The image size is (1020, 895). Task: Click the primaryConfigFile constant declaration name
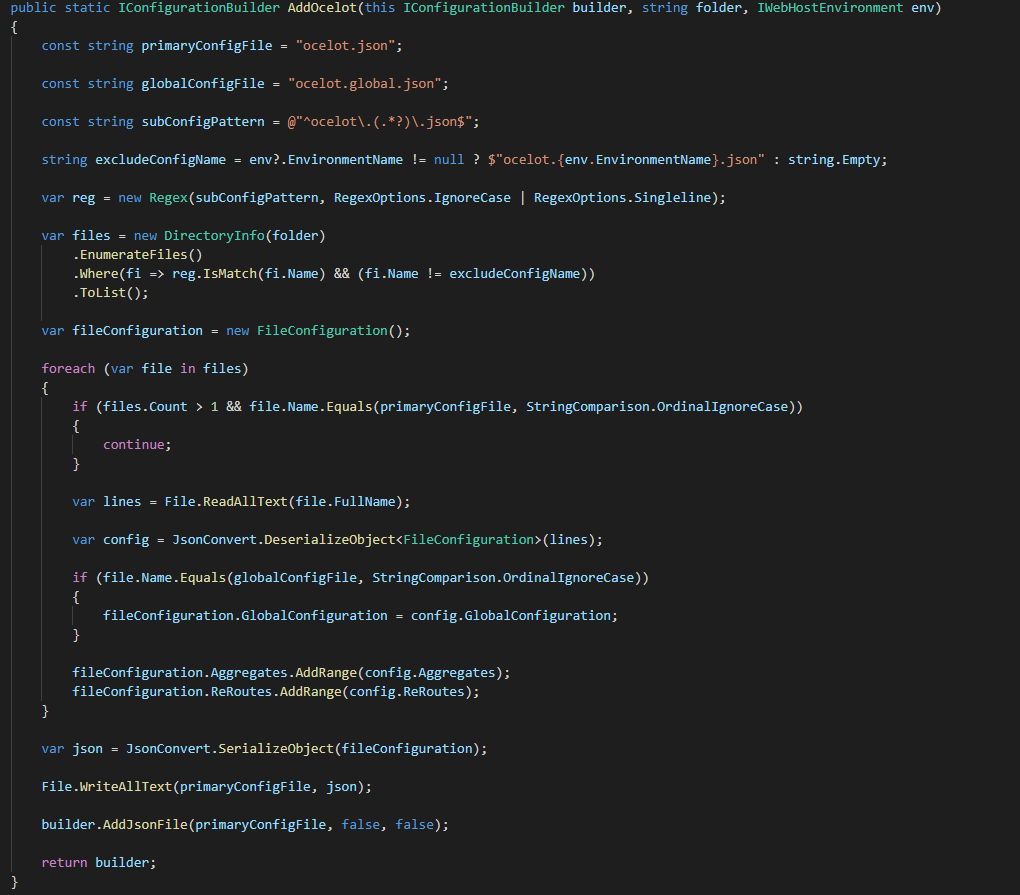(x=207, y=46)
